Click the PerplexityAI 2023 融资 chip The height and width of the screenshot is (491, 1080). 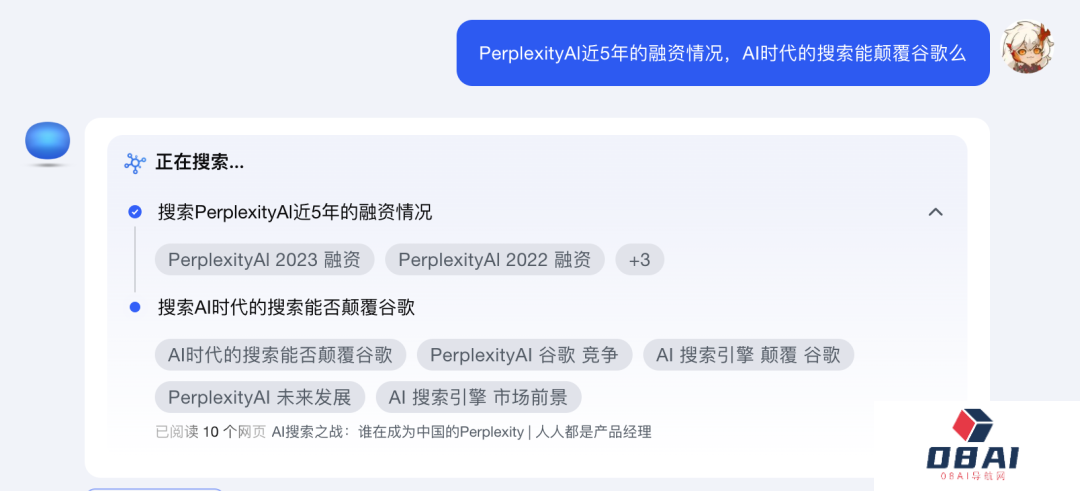[x=264, y=260]
